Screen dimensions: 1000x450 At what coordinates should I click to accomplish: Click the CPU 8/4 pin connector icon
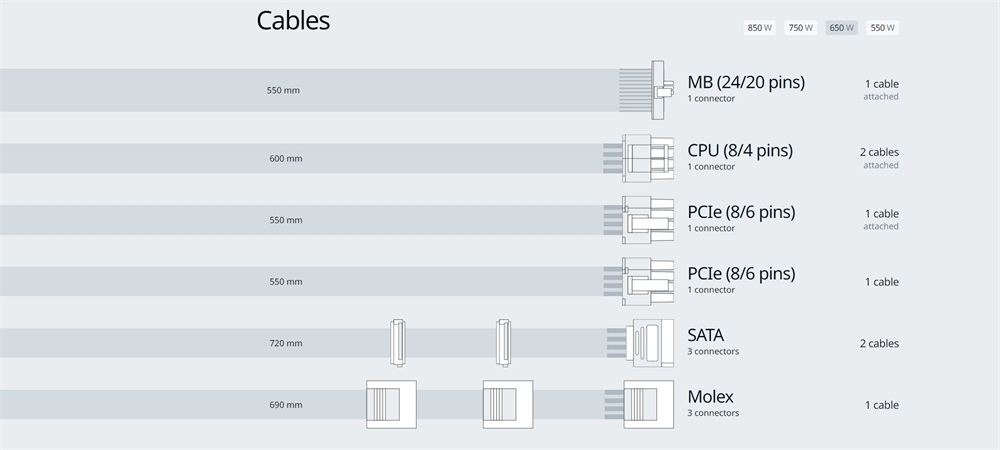(638, 158)
